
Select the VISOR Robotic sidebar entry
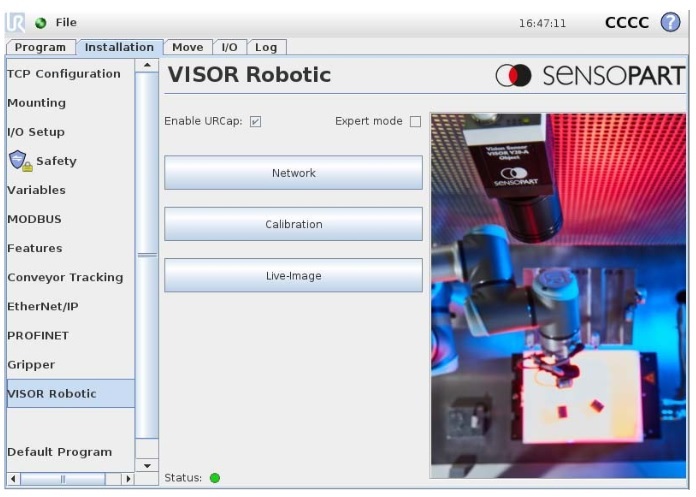70,394
